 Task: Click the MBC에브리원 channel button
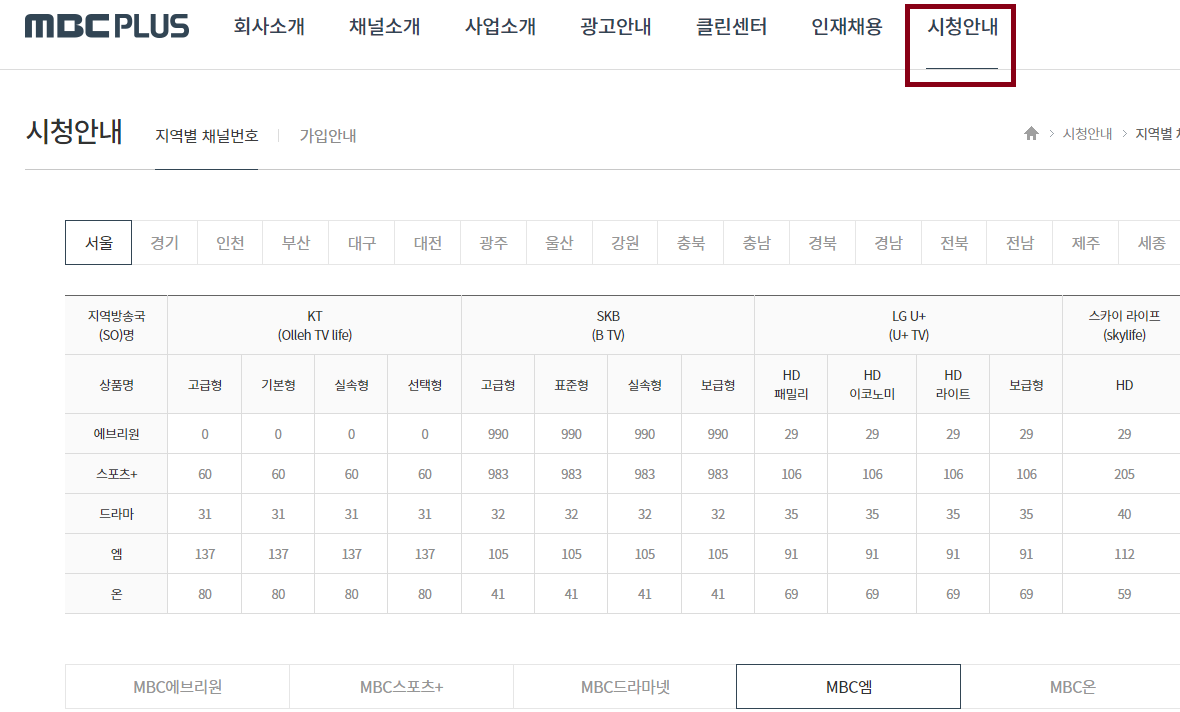point(177,686)
